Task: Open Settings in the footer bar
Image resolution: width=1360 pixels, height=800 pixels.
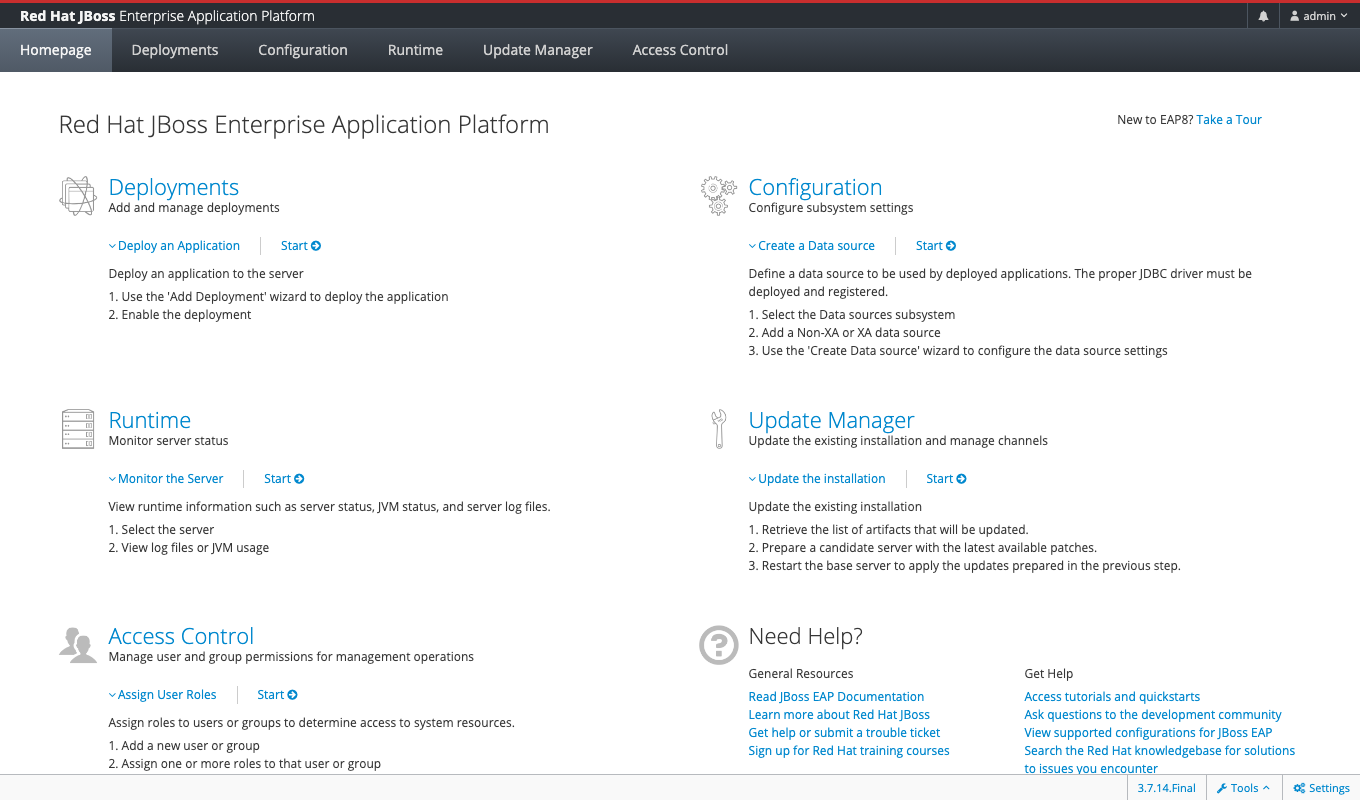Action: [1321, 788]
